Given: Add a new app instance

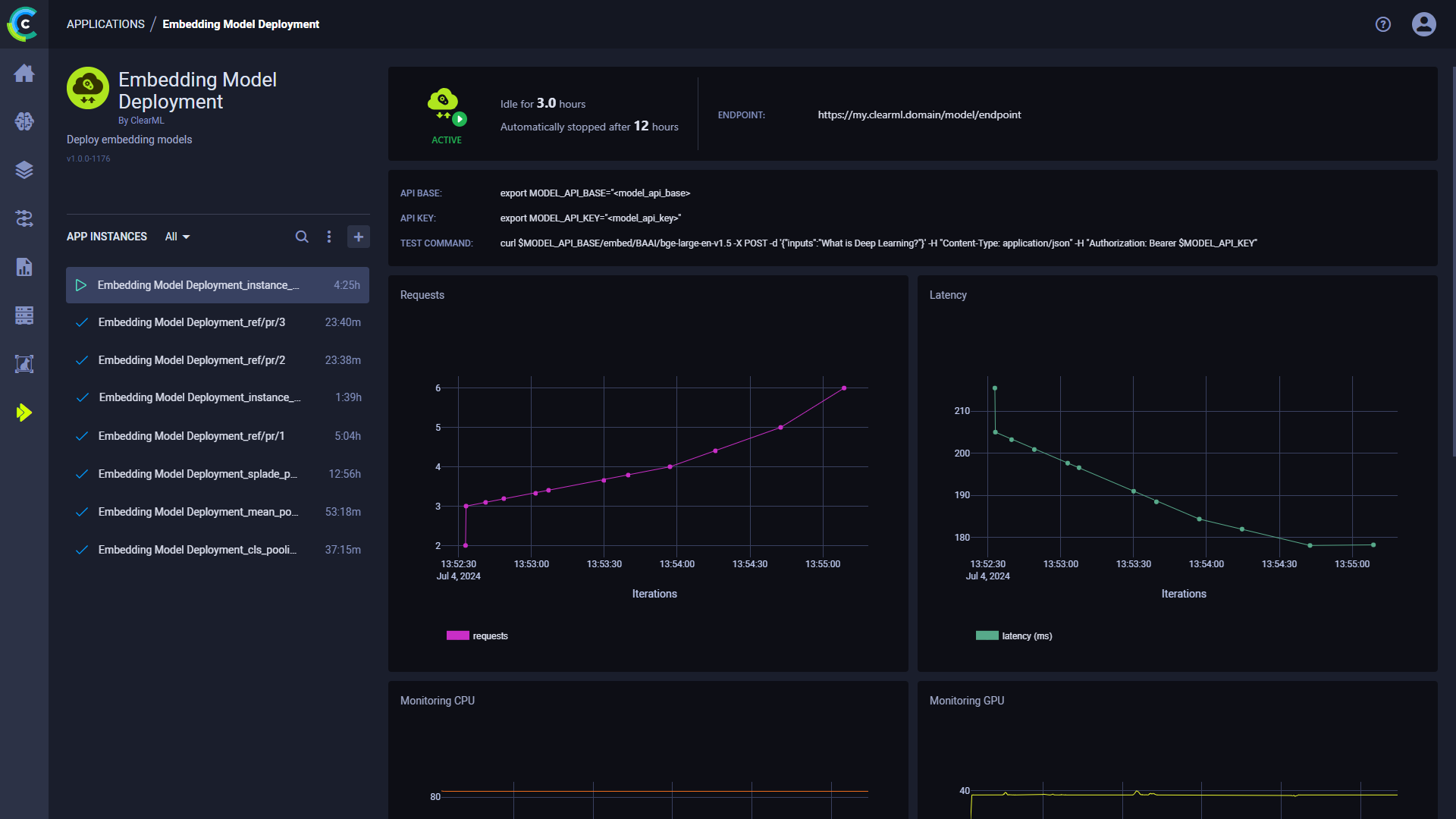Looking at the screenshot, I should [359, 237].
